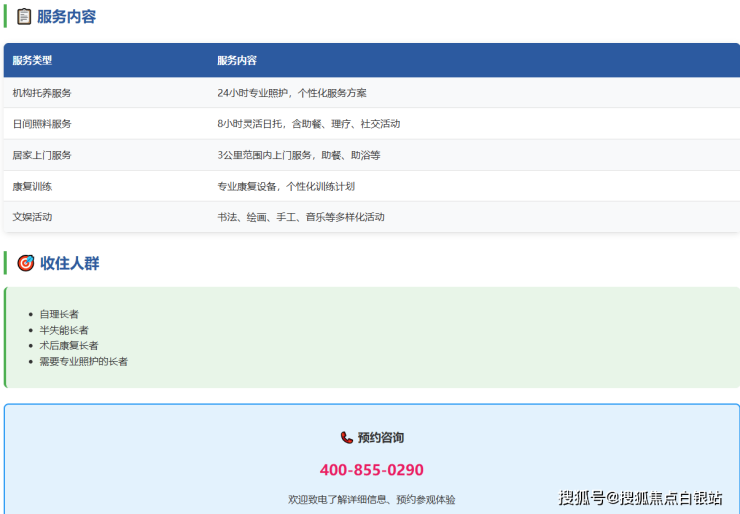The image size is (740, 514).
Task: Click the 24小时专业照护 description cell
Action: click(291, 93)
